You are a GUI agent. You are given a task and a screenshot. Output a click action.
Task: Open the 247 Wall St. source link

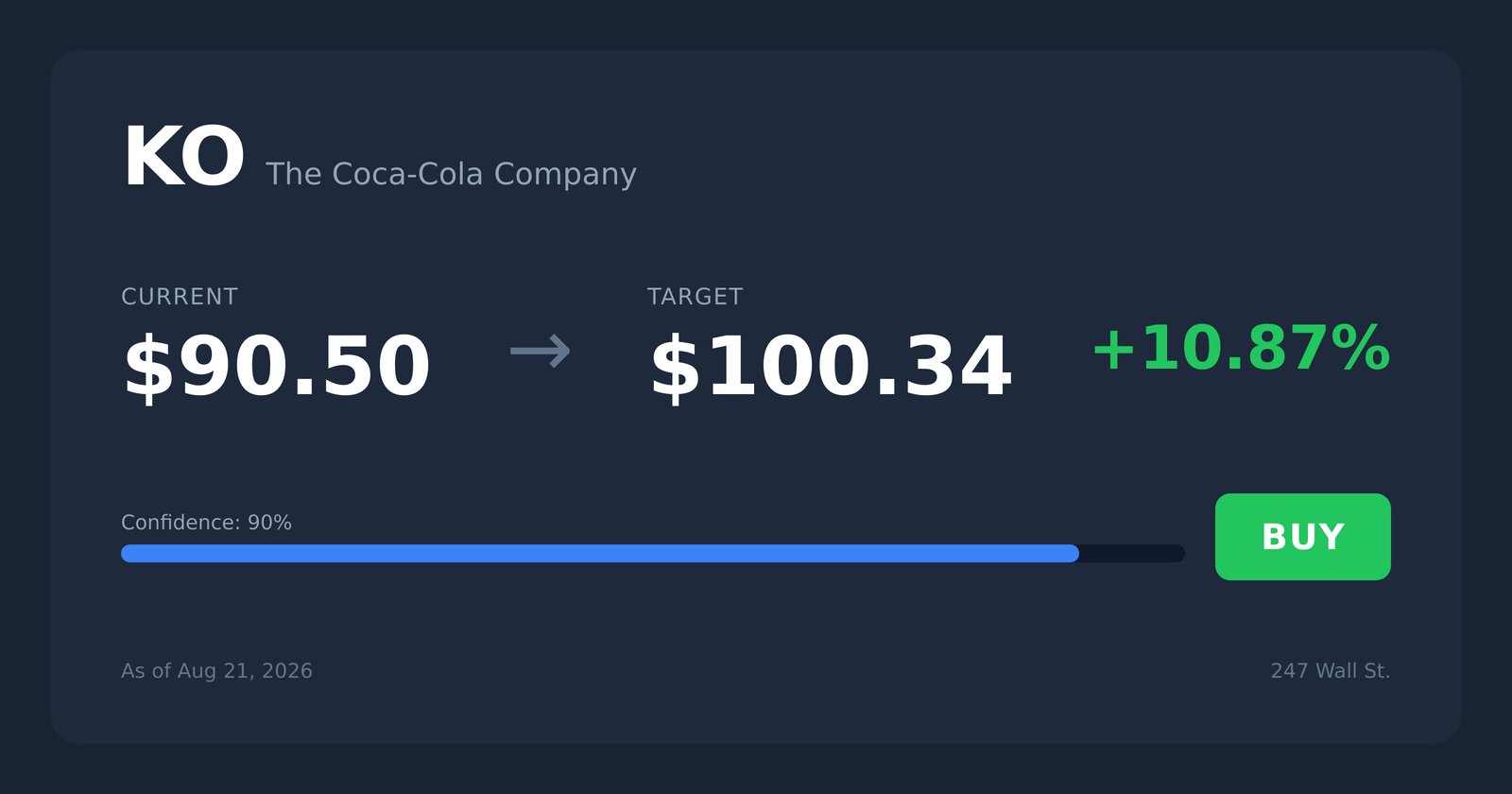1330,671
